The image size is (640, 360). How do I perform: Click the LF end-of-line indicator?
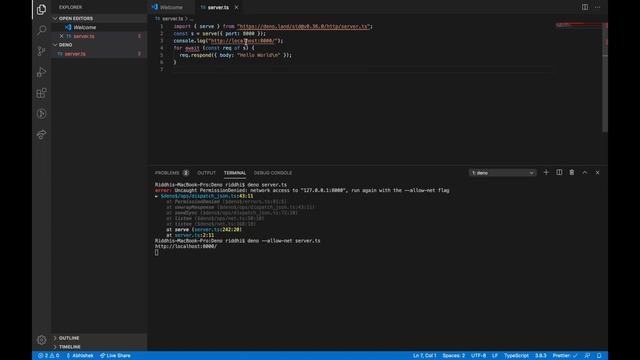[x=495, y=356]
